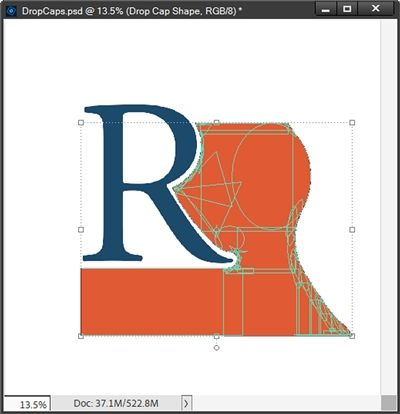
Task: Click the middle-left transform handle
Action: click(x=81, y=230)
